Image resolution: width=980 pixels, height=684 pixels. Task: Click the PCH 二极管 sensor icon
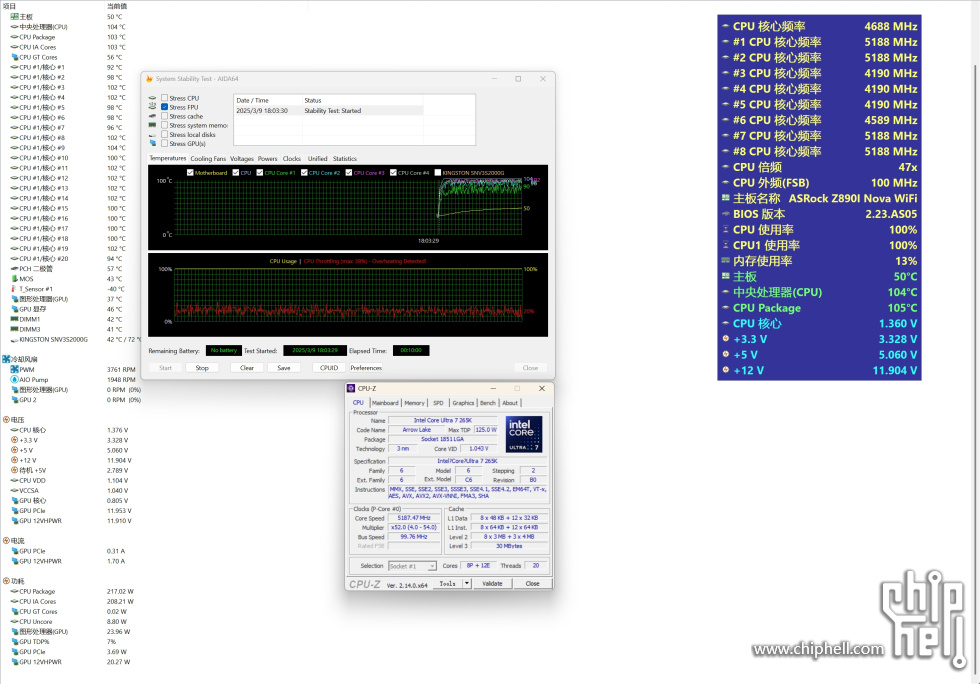pos(14,268)
